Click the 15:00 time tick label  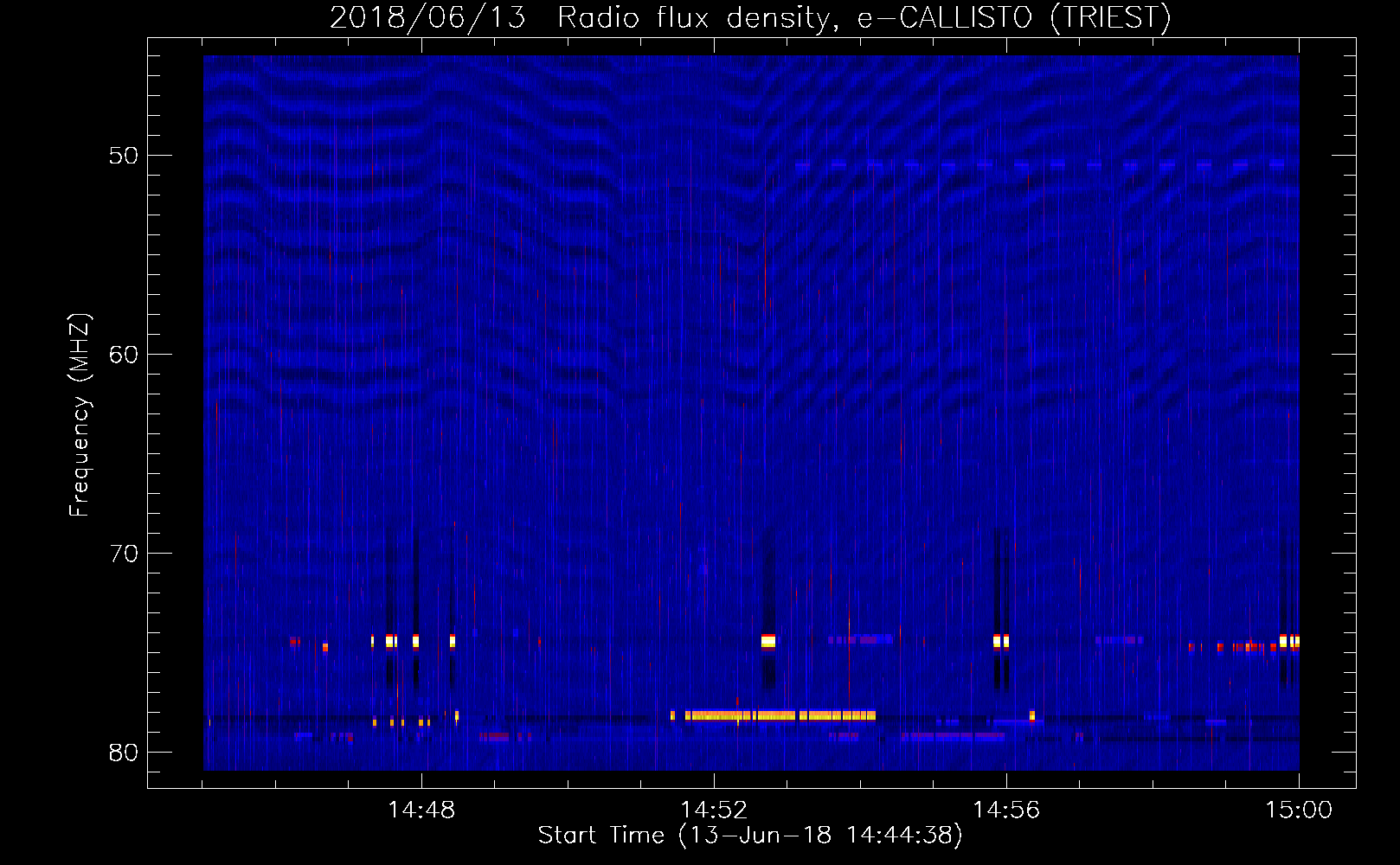pyautogui.click(x=1299, y=811)
